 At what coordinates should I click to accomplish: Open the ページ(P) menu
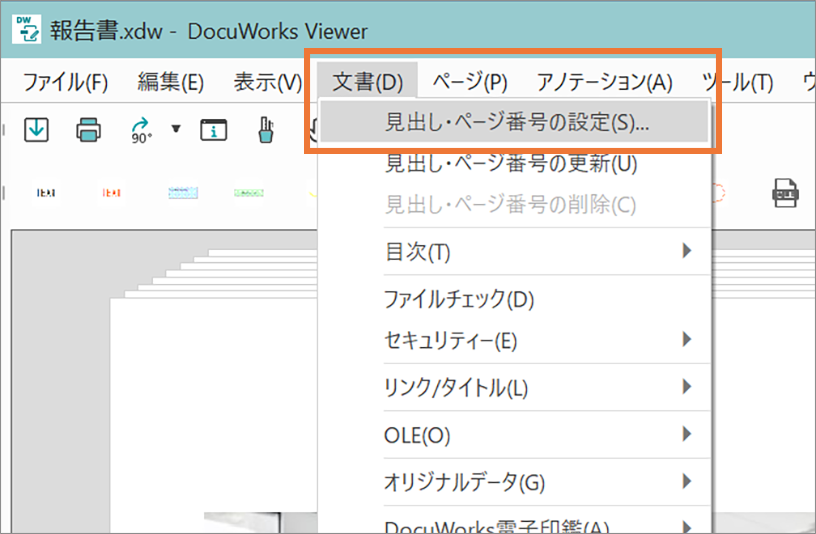pyautogui.click(x=470, y=82)
